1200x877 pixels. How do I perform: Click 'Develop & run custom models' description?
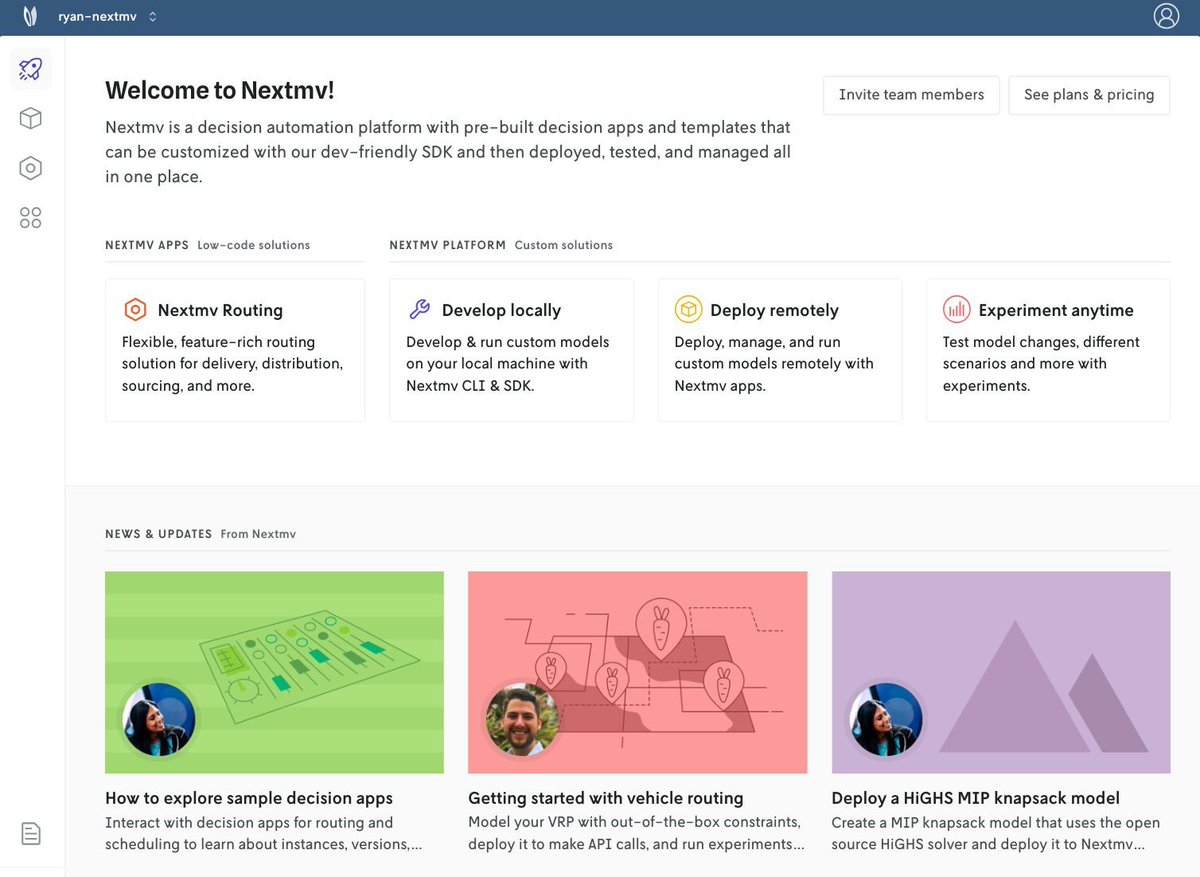pyautogui.click(x=508, y=364)
